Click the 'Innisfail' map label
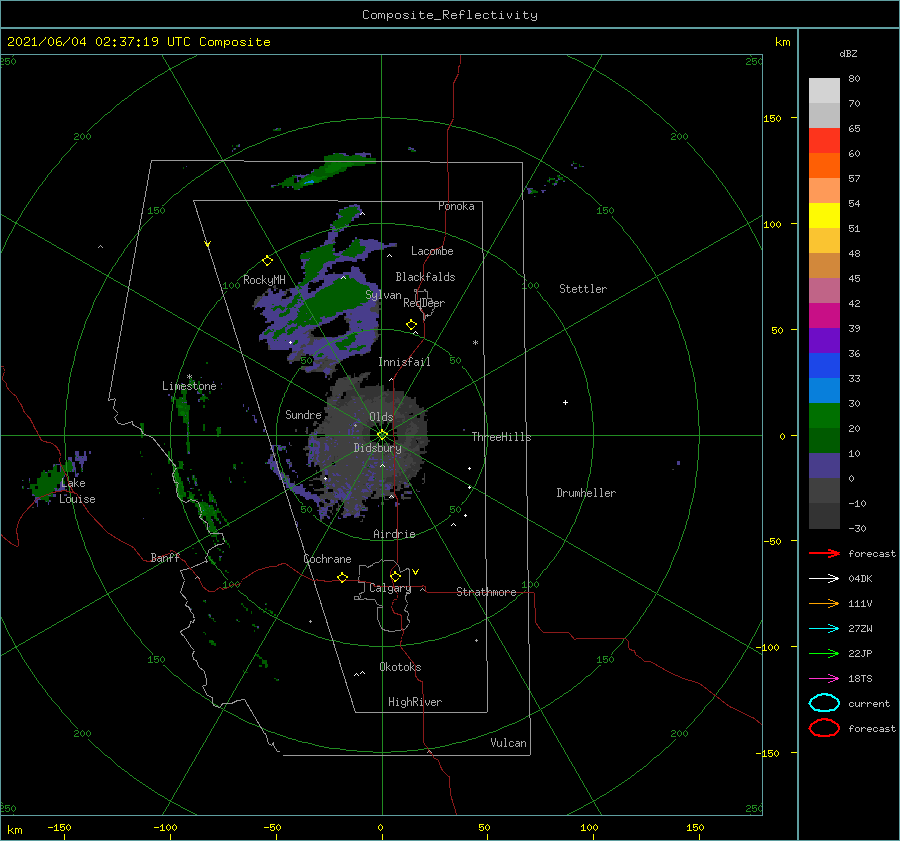Image resolution: width=900 pixels, height=841 pixels. pos(404,362)
